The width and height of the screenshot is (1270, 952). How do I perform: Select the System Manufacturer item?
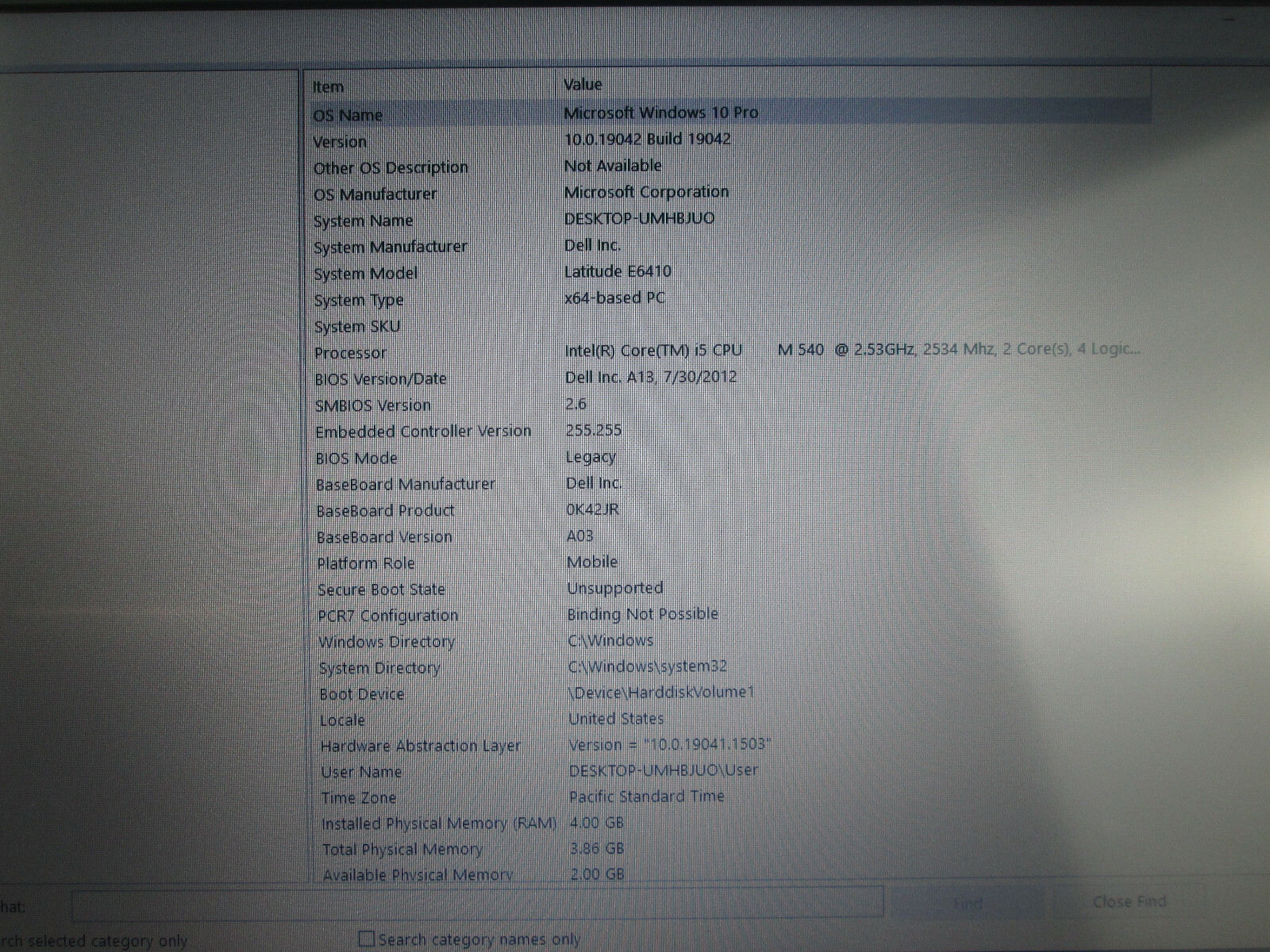click(x=390, y=248)
